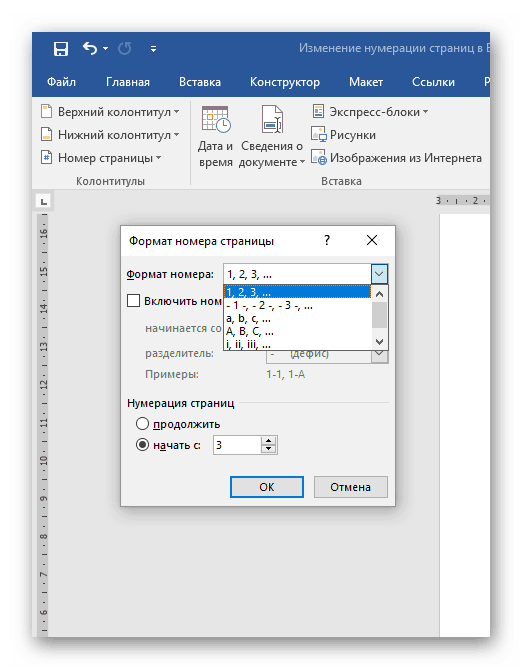
Task: Click the format list scroll up arrow
Action: pos(379,294)
